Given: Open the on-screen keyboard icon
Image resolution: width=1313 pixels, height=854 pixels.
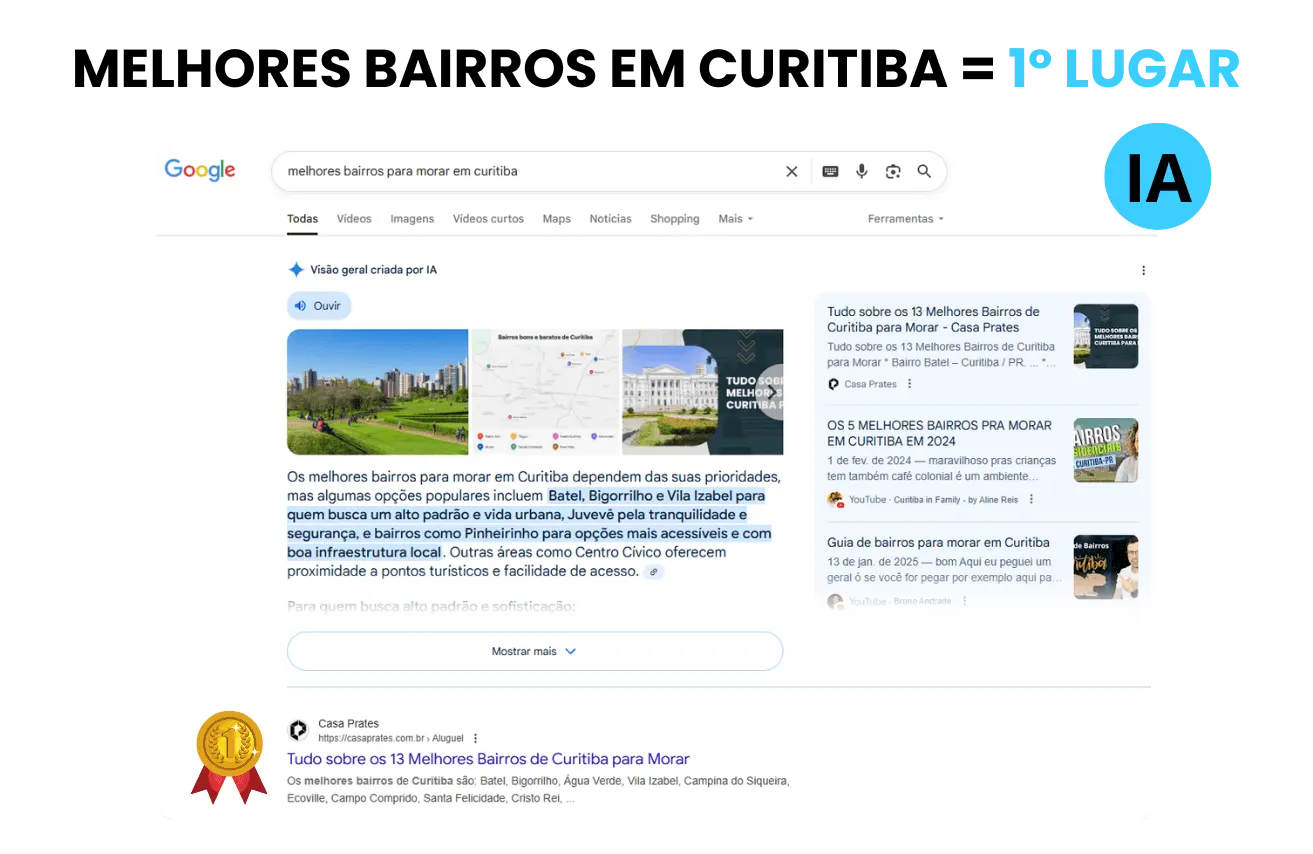Looking at the screenshot, I should pos(830,171).
